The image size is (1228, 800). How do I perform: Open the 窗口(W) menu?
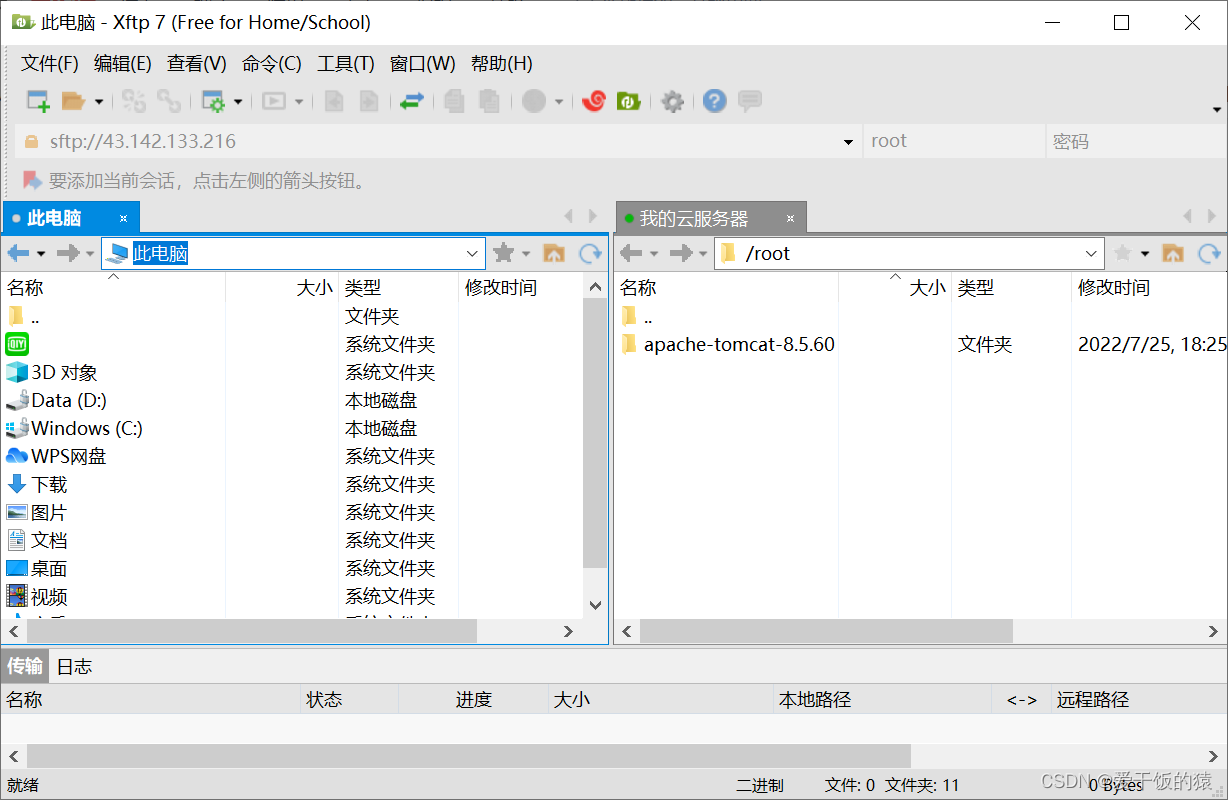[x=423, y=64]
